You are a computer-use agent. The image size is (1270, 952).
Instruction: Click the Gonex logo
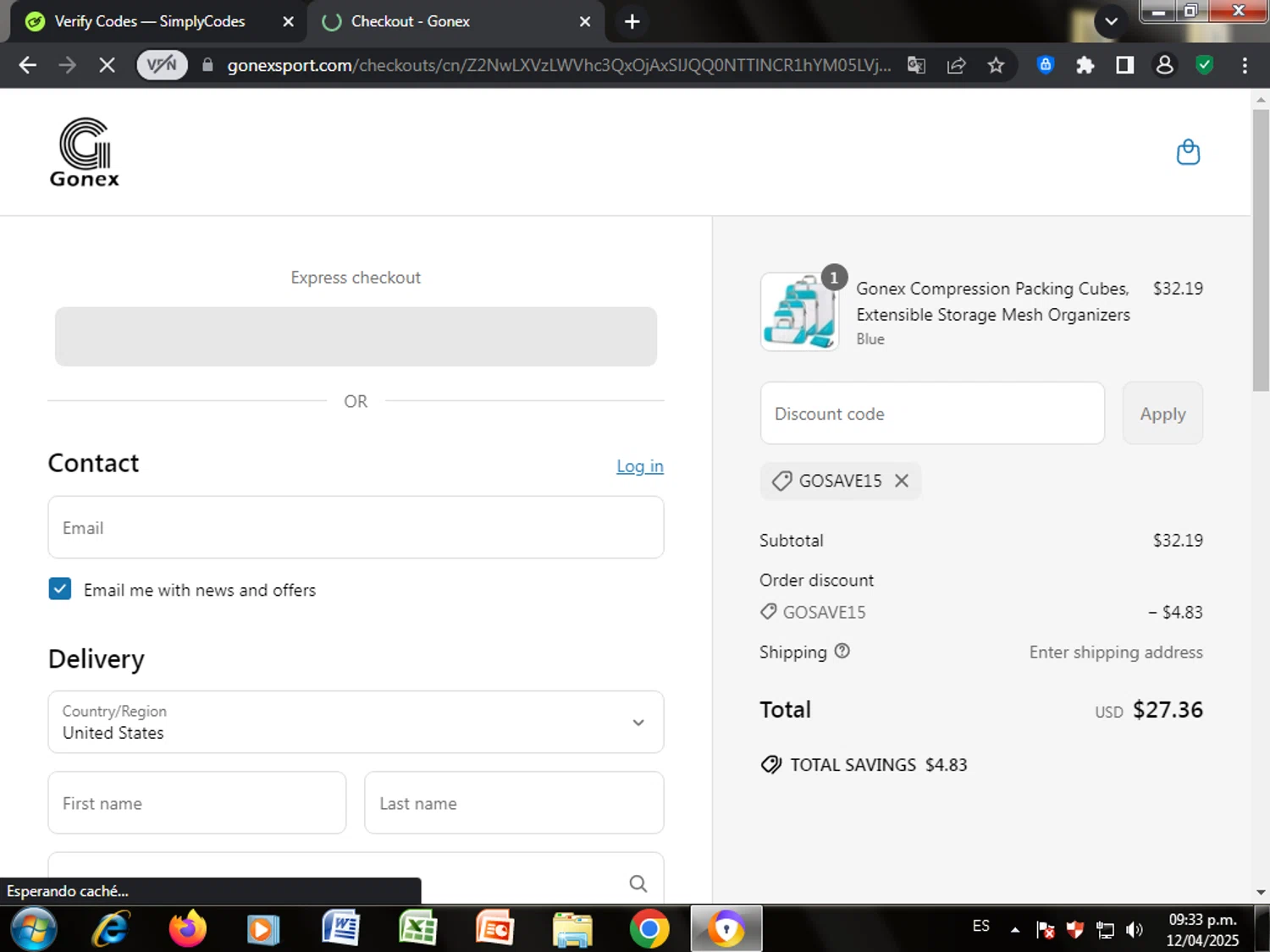[x=85, y=152]
